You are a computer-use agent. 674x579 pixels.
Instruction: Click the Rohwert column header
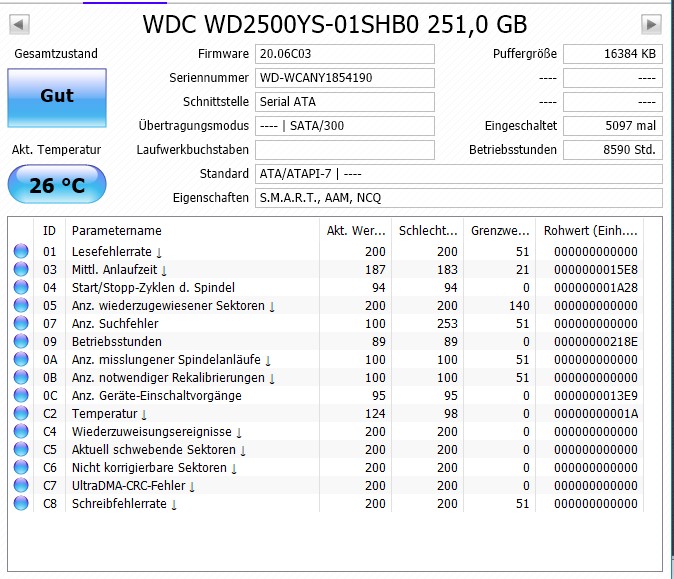[590, 231]
